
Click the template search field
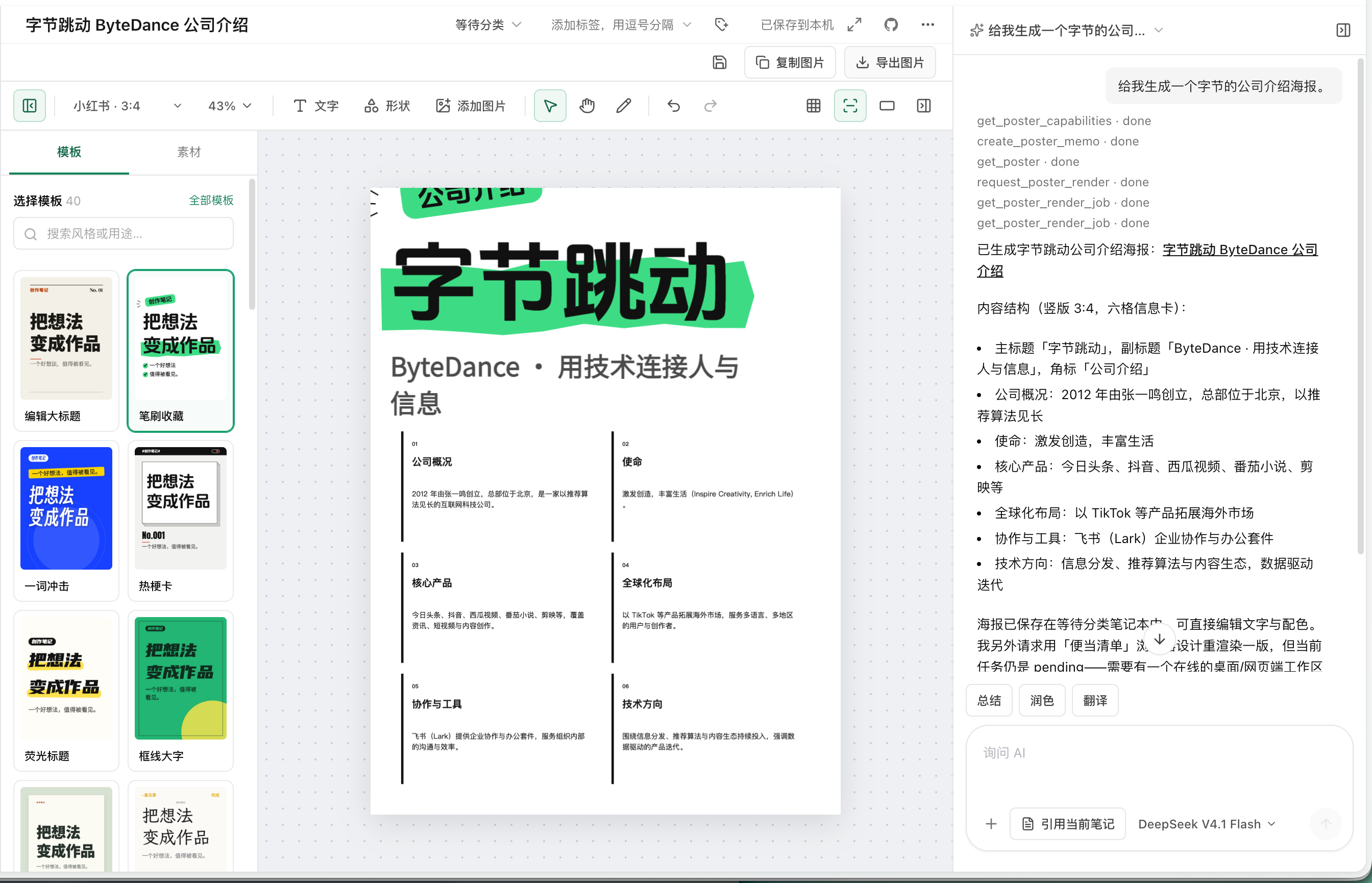point(124,233)
